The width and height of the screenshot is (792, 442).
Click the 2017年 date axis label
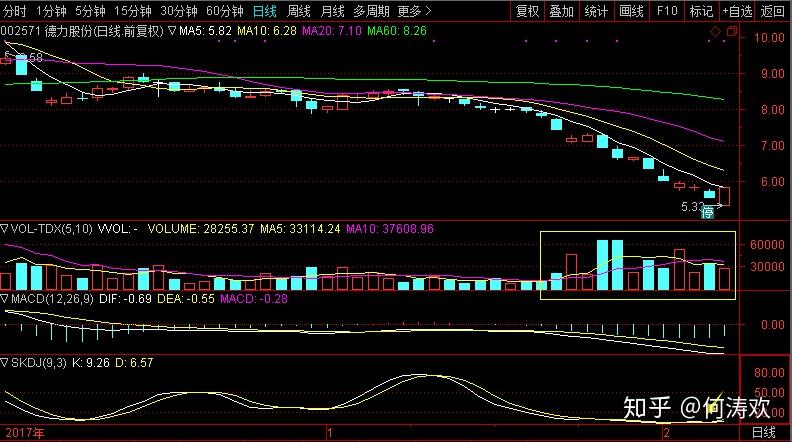pos(25,433)
